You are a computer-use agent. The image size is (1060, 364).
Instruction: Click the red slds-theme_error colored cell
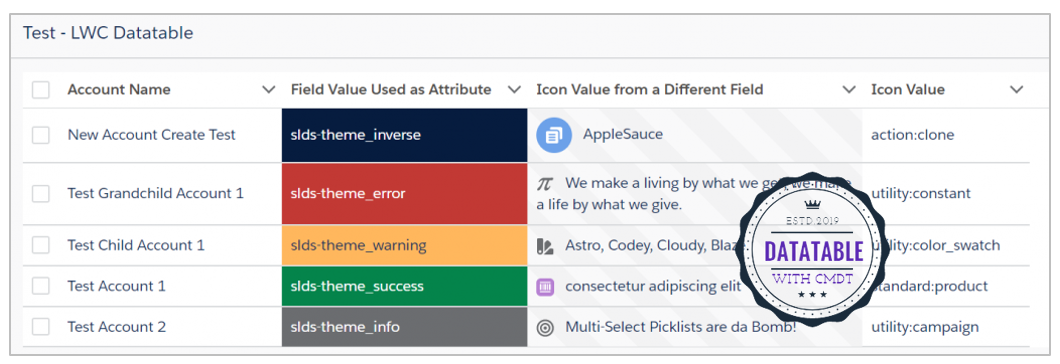[404, 194]
